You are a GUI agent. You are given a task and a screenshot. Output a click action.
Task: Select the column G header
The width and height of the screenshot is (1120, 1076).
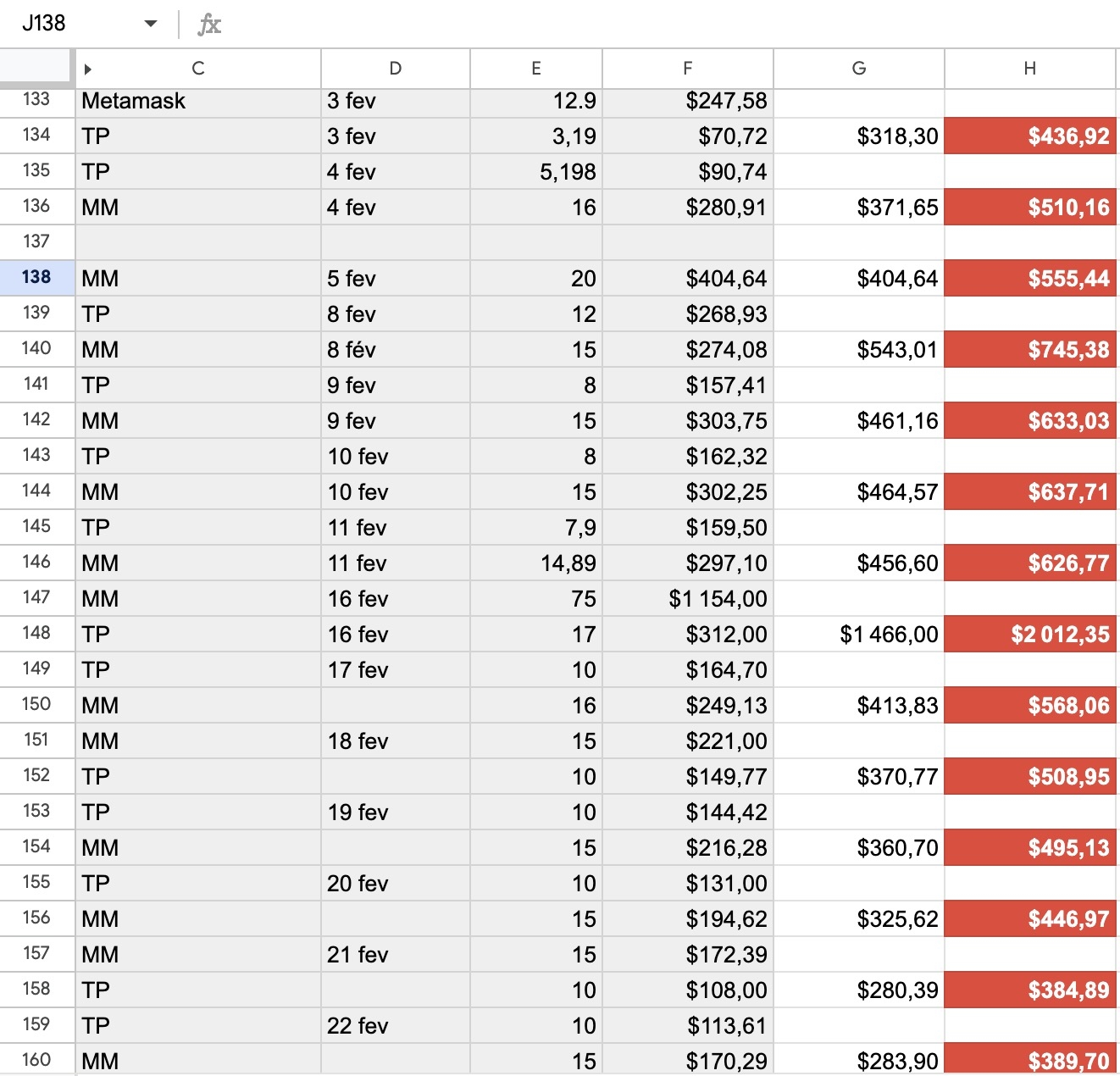pos(858,69)
